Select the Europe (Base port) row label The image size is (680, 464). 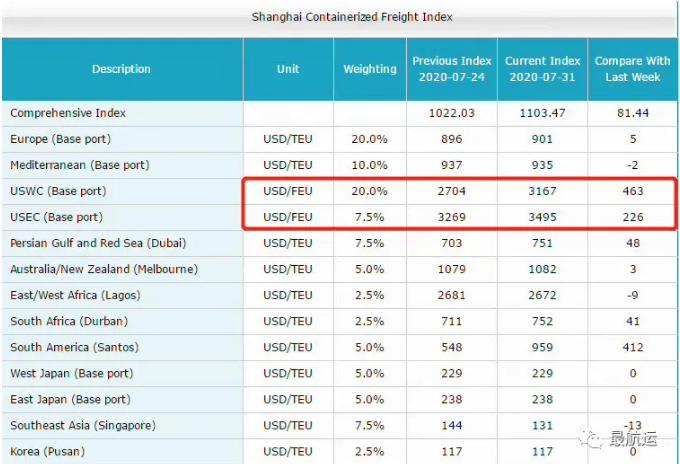pos(60,139)
